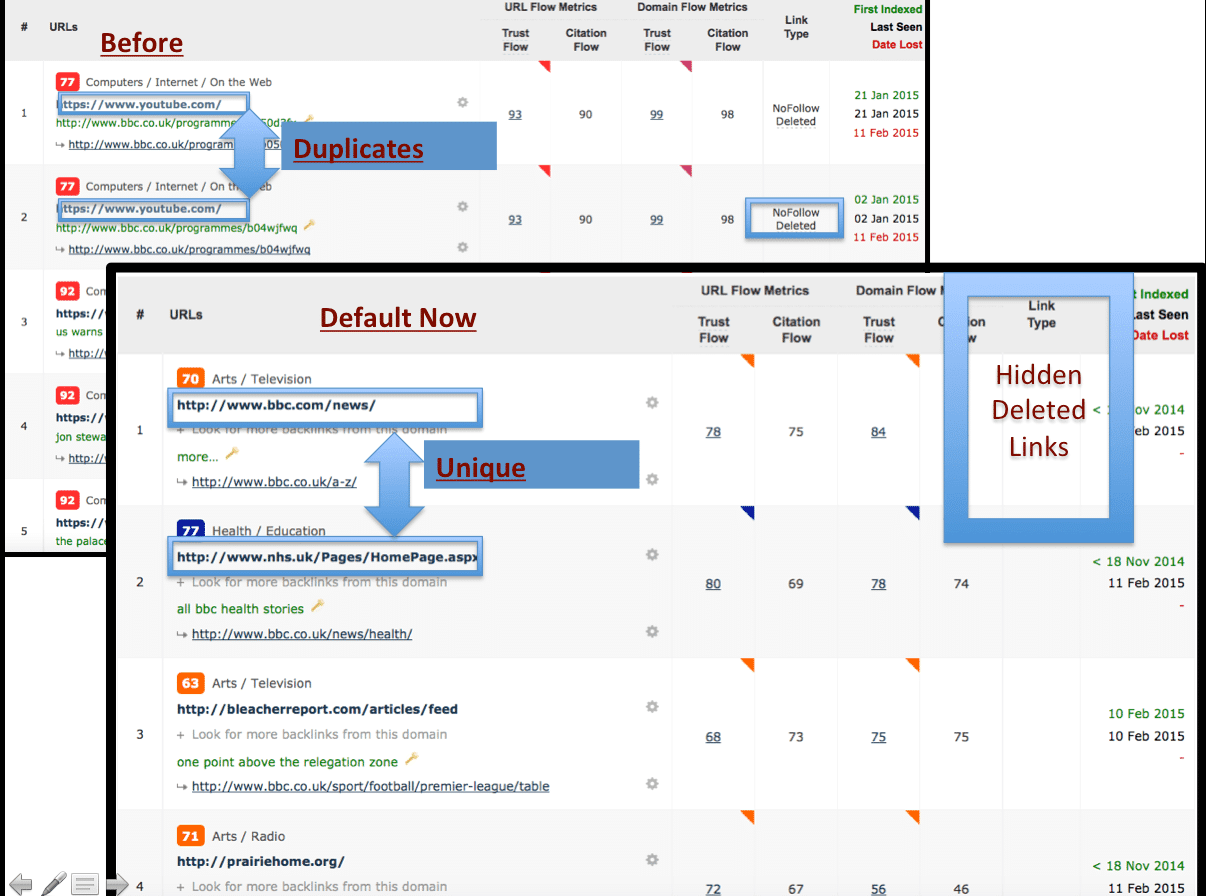Screen dimensions: 1206x896
Task: Click key icon after 'one point above the relegation zone'
Action: tap(411, 760)
